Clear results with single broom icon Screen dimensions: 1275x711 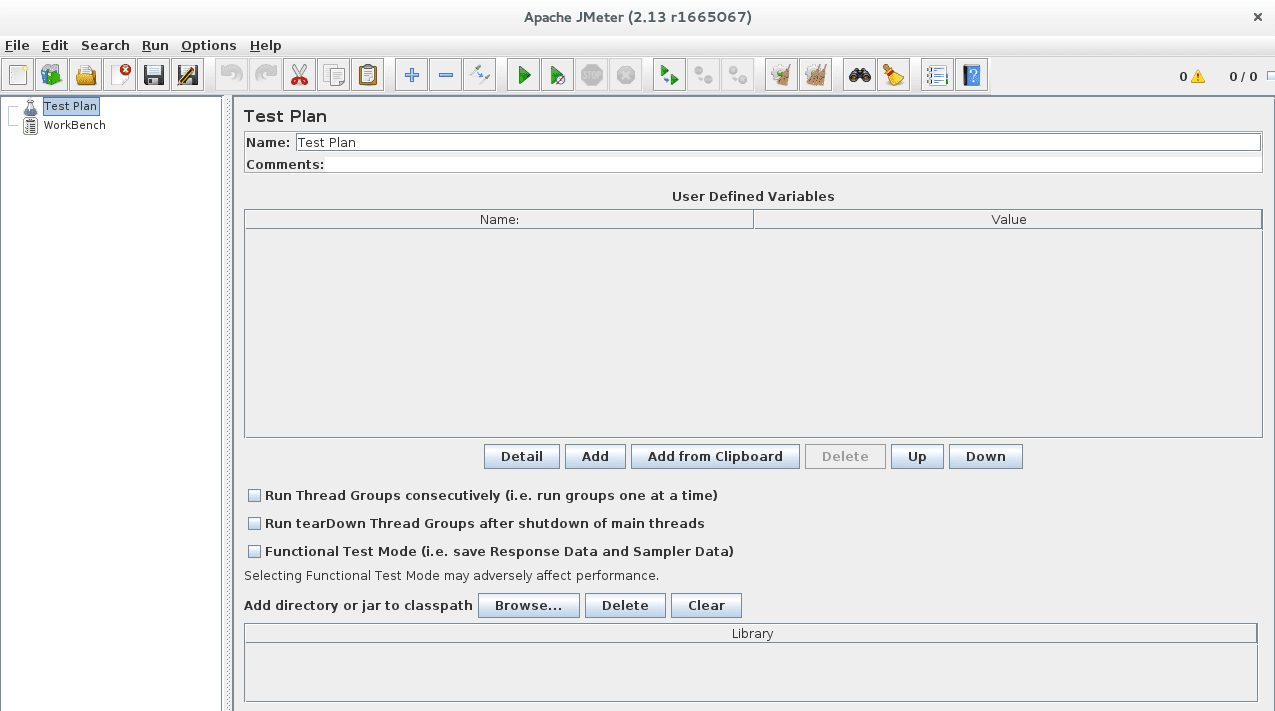tap(781, 75)
